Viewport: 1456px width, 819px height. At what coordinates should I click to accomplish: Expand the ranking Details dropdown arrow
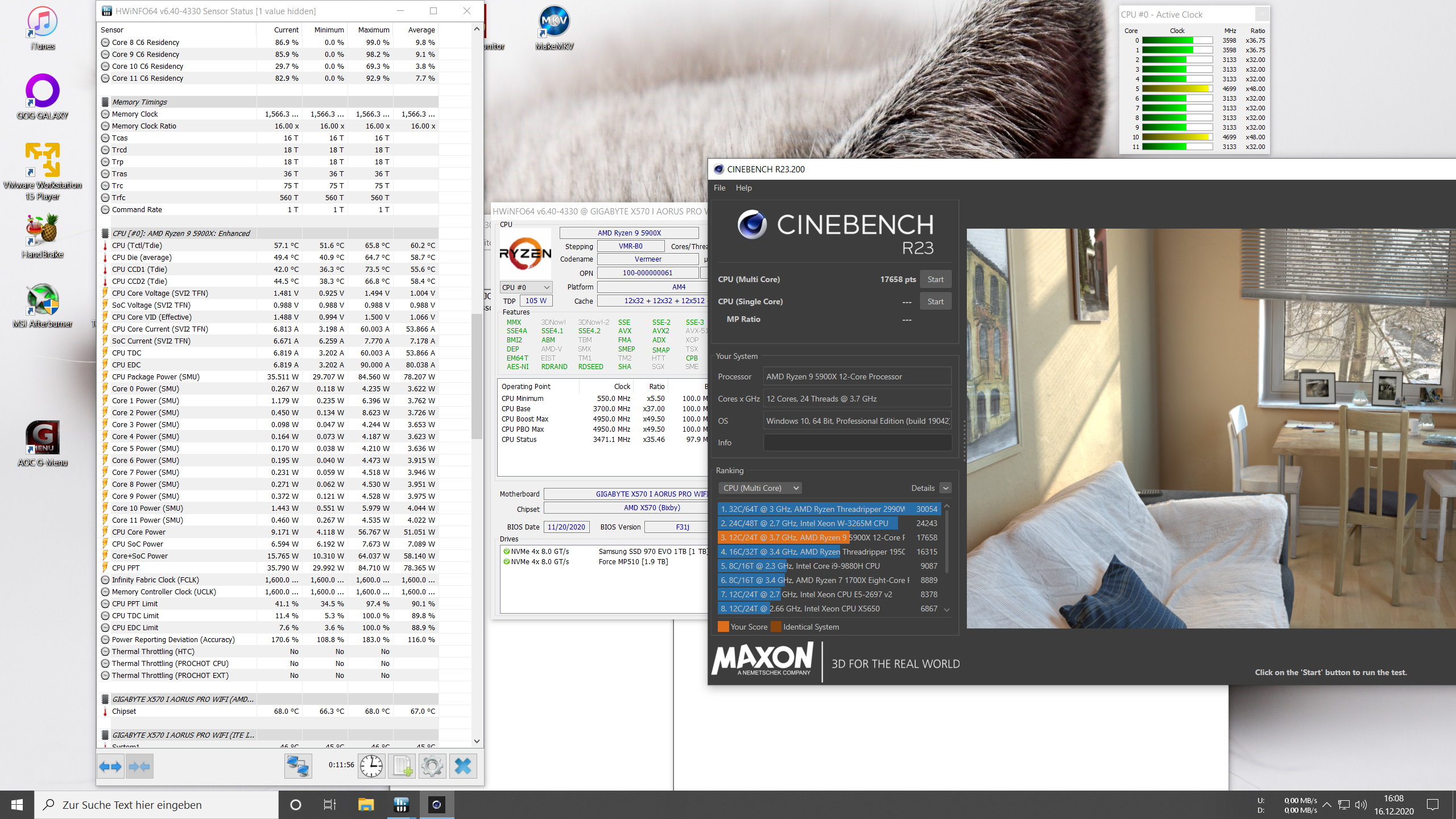coord(945,488)
